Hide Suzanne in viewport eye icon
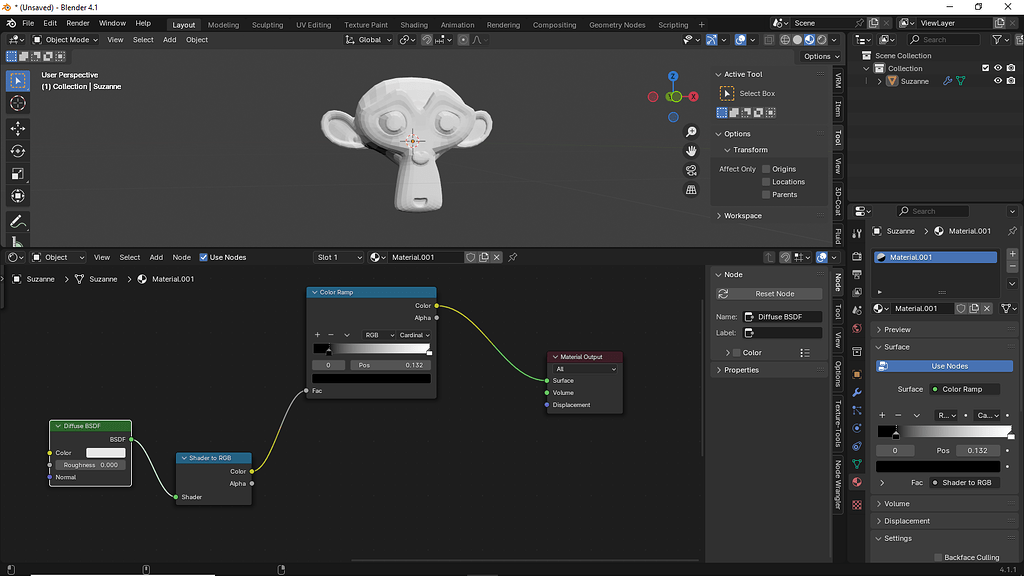This screenshot has width=1024, height=576. coord(998,81)
